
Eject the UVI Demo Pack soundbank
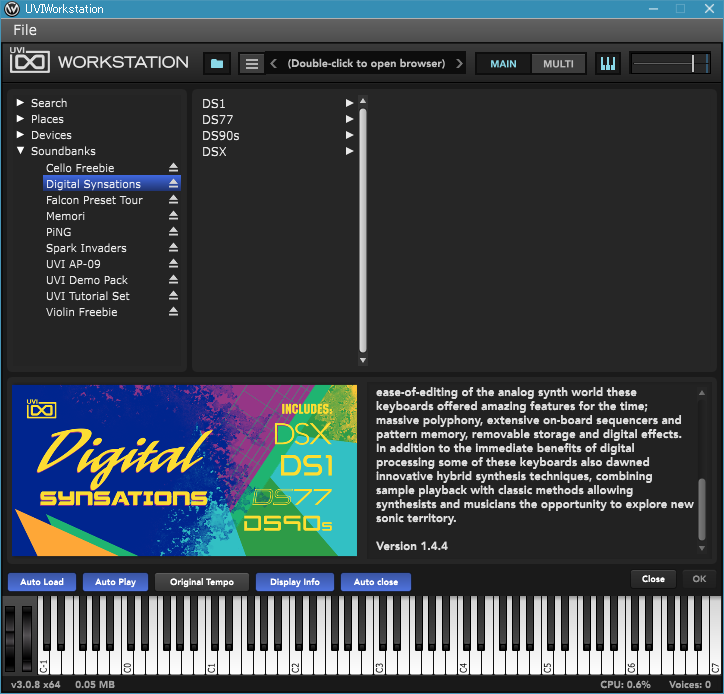[173, 280]
